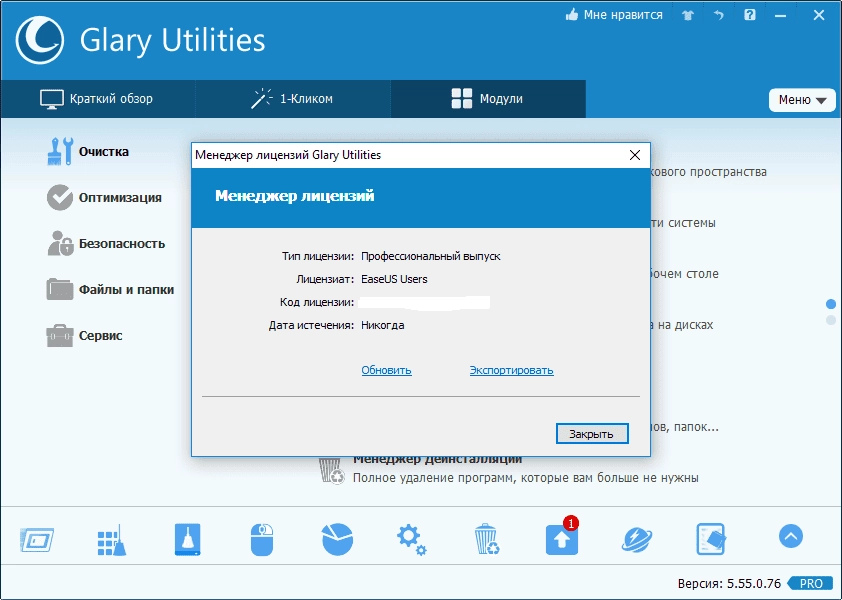Open the 'Меню' dropdown
Viewport: 842px width, 600px height.
click(x=802, y=100)
